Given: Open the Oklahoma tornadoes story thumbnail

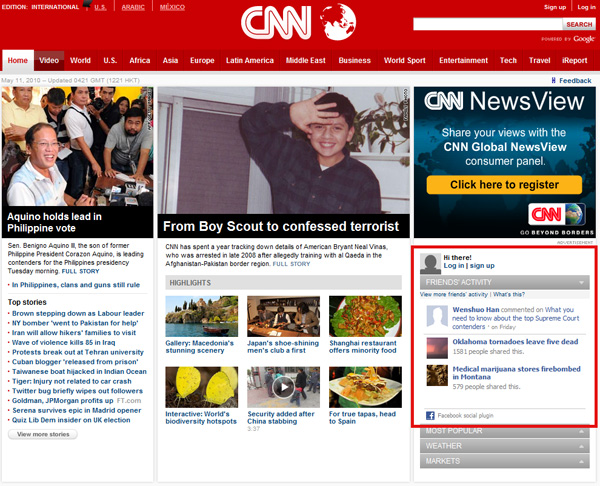Looking at the screenshot, I should (436, 347).
